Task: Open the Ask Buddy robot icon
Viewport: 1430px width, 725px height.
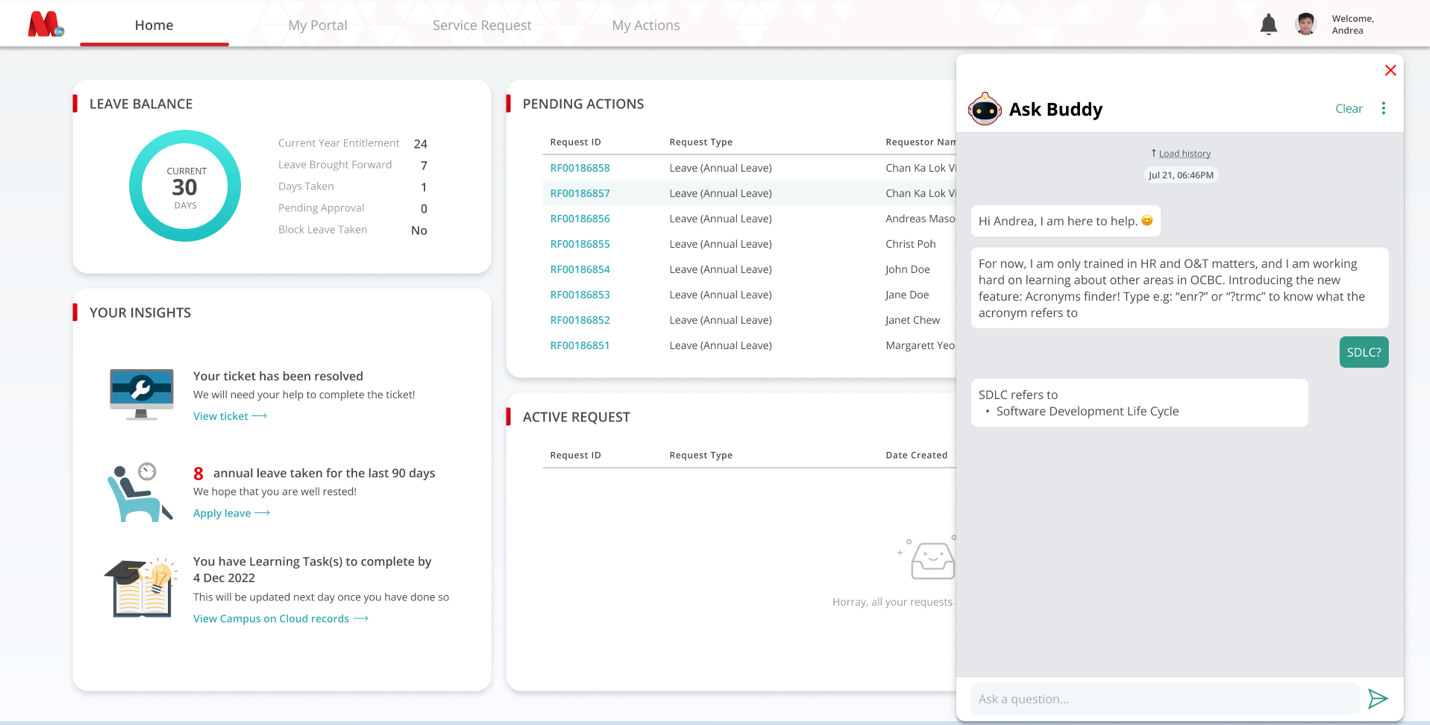Action: click(x=985, y=109)
